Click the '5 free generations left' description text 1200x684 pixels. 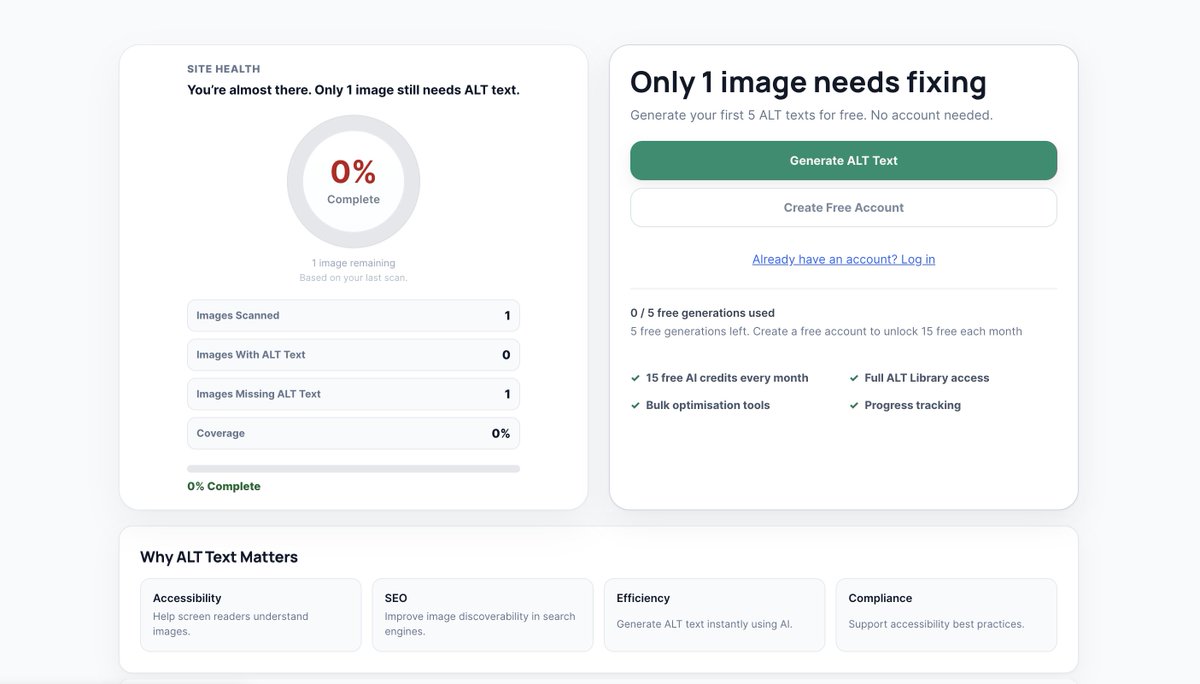[x=826, y=331]
